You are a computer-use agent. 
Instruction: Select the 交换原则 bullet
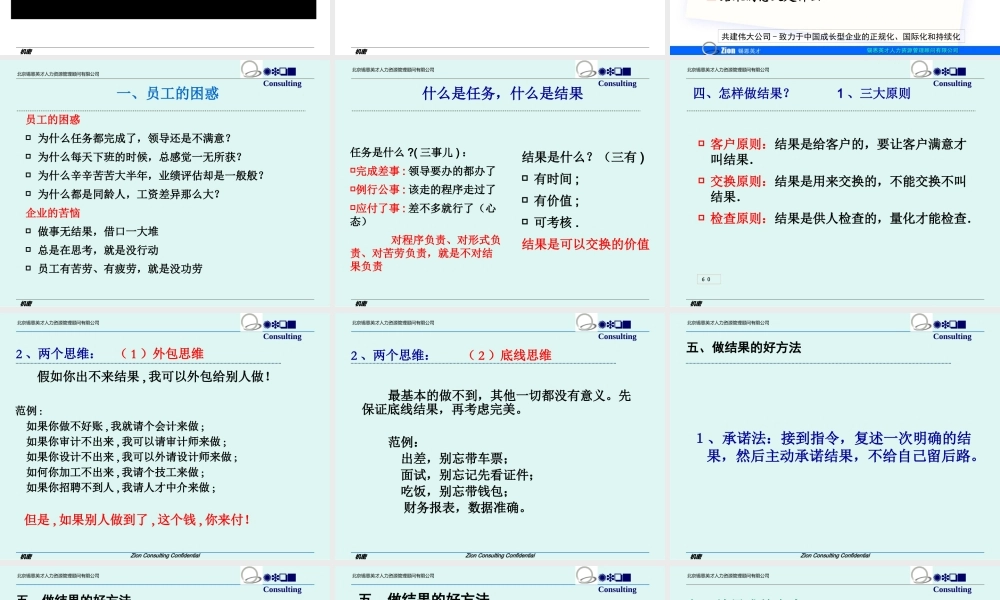coord(832,189)
